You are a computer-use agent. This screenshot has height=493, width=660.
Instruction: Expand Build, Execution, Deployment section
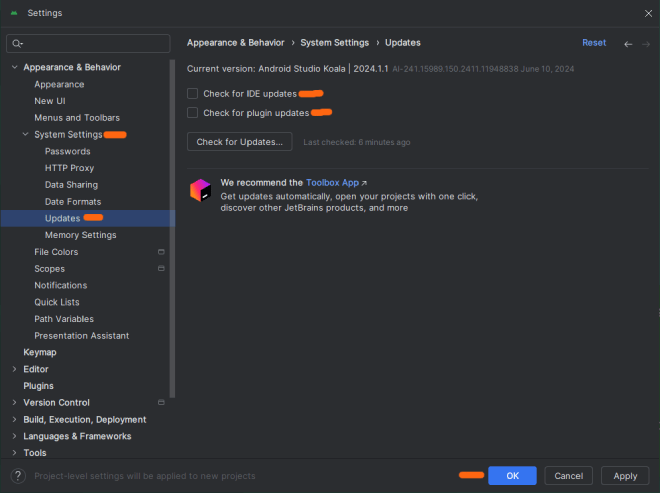click(14, 419)
